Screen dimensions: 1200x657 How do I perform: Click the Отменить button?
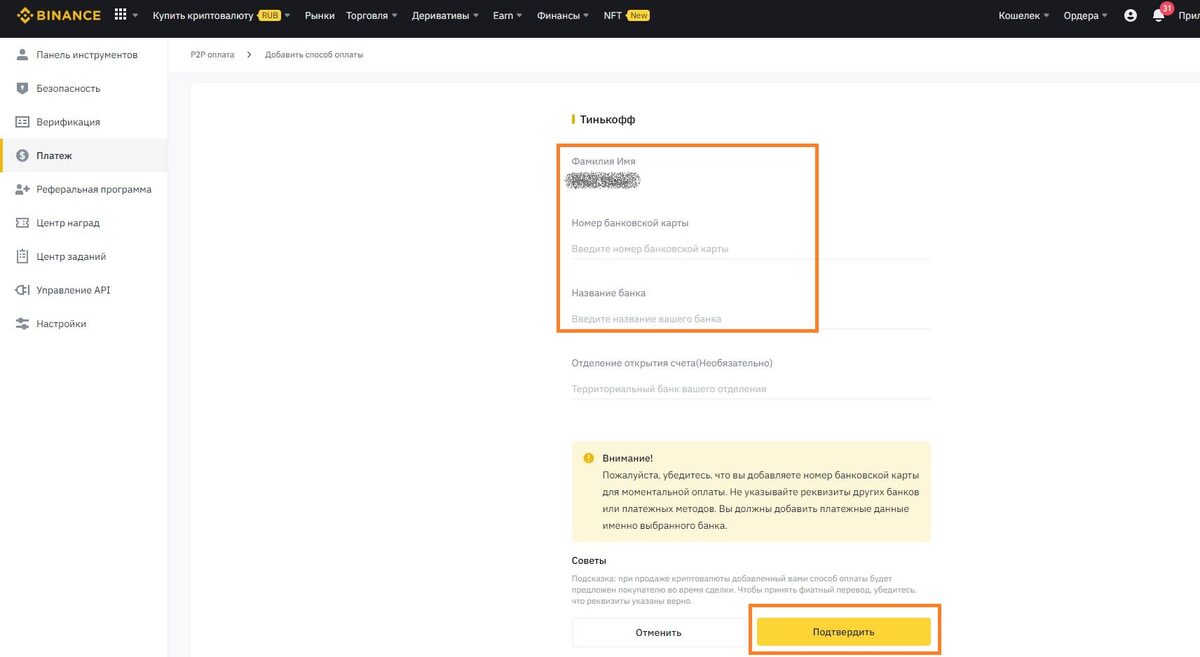tap(659, 632)
